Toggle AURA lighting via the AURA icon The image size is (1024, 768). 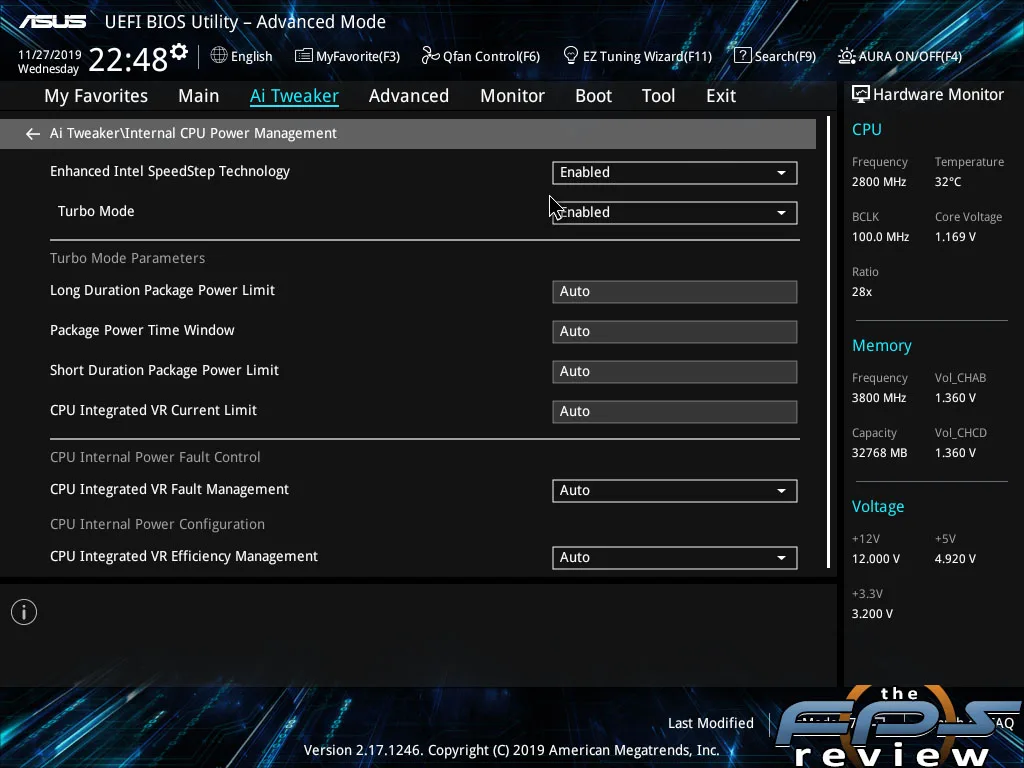(846, 56)
